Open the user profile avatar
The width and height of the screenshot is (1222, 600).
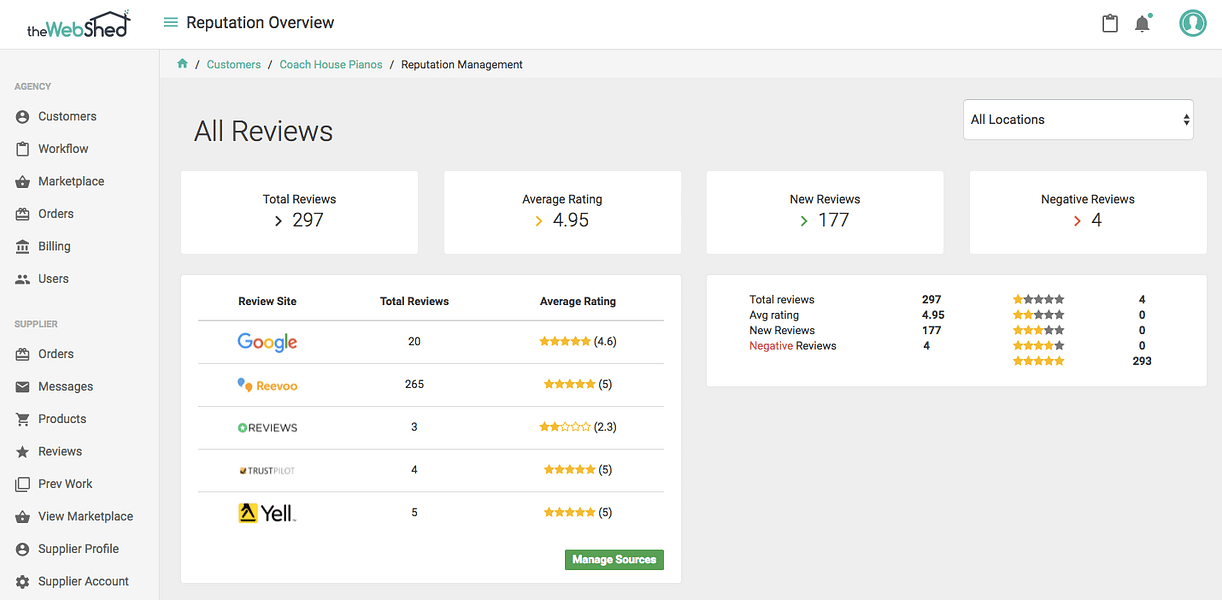(x=1192, y=23)
